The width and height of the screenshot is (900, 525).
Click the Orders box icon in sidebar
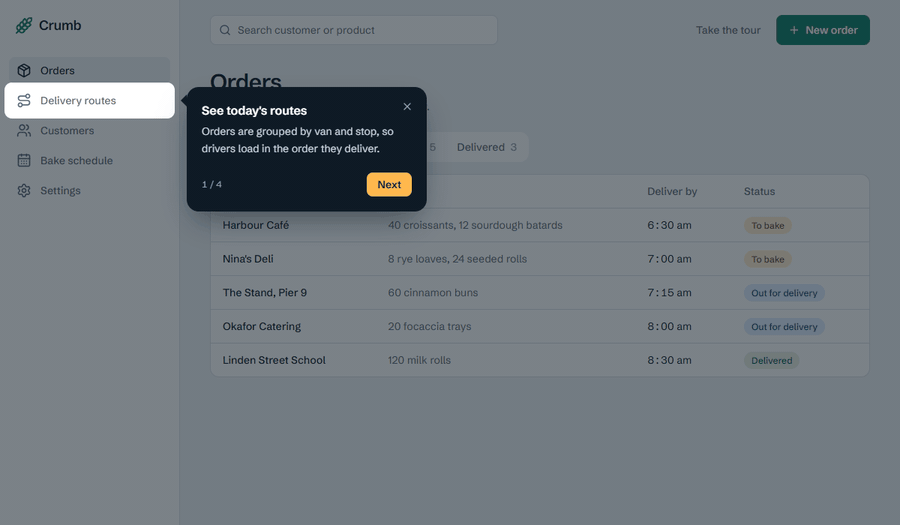(24, 71)
